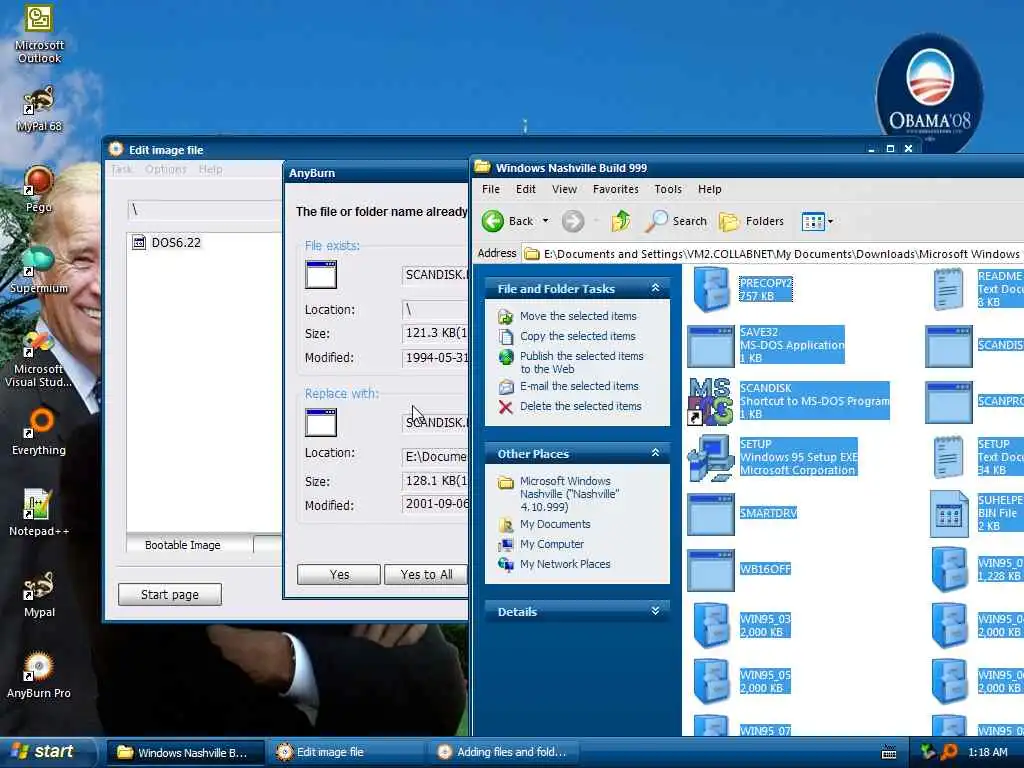Select the README text document
Screen dimensions: 1024x768
(x=977, y=289)
